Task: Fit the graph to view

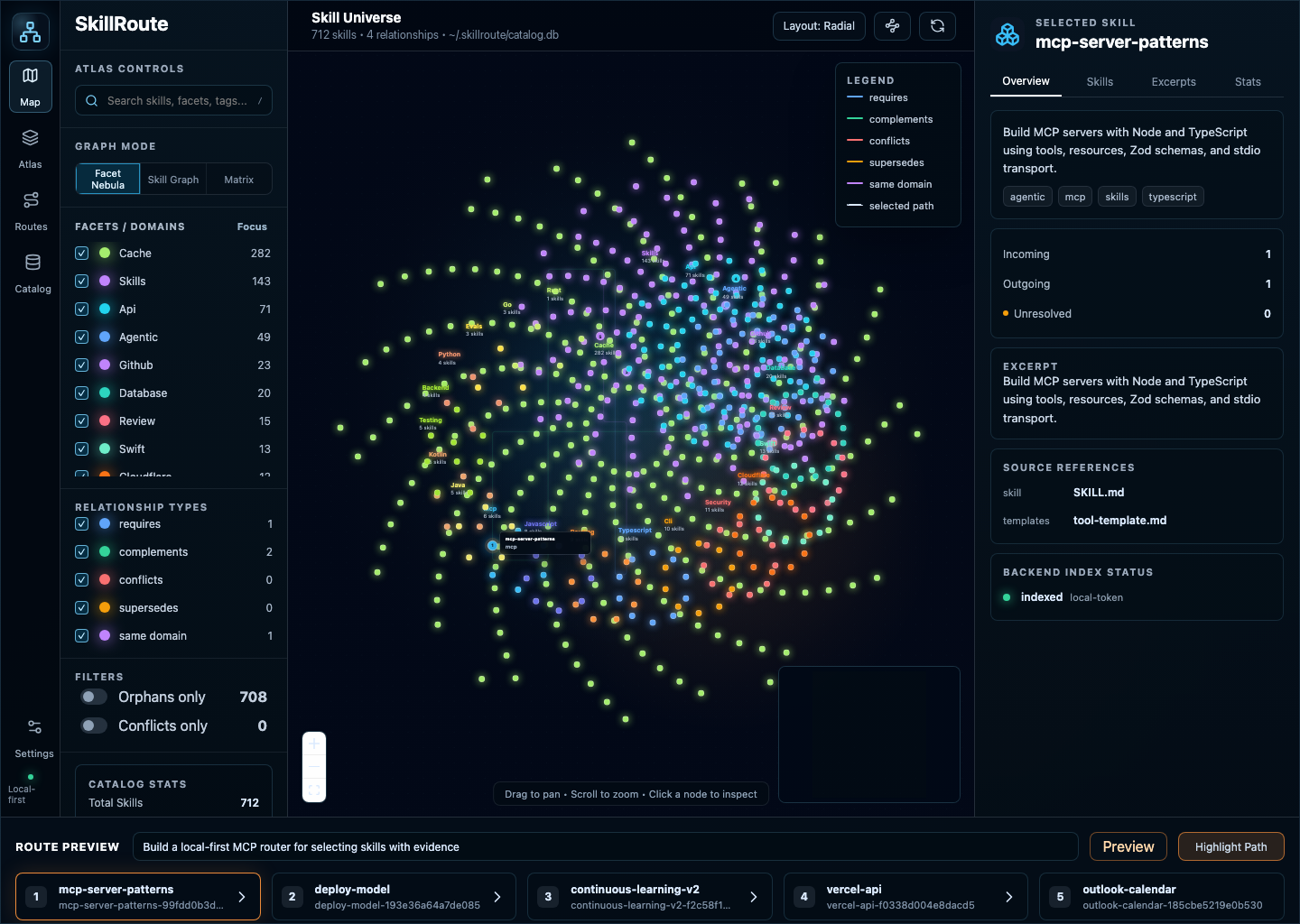Action: point(314,790)
